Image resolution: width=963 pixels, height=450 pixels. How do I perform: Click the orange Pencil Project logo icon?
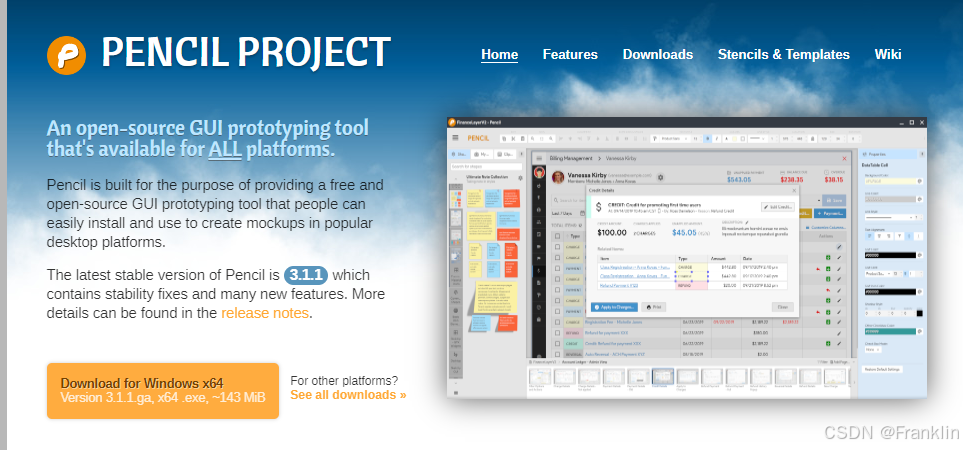click(x=66, y=55)
